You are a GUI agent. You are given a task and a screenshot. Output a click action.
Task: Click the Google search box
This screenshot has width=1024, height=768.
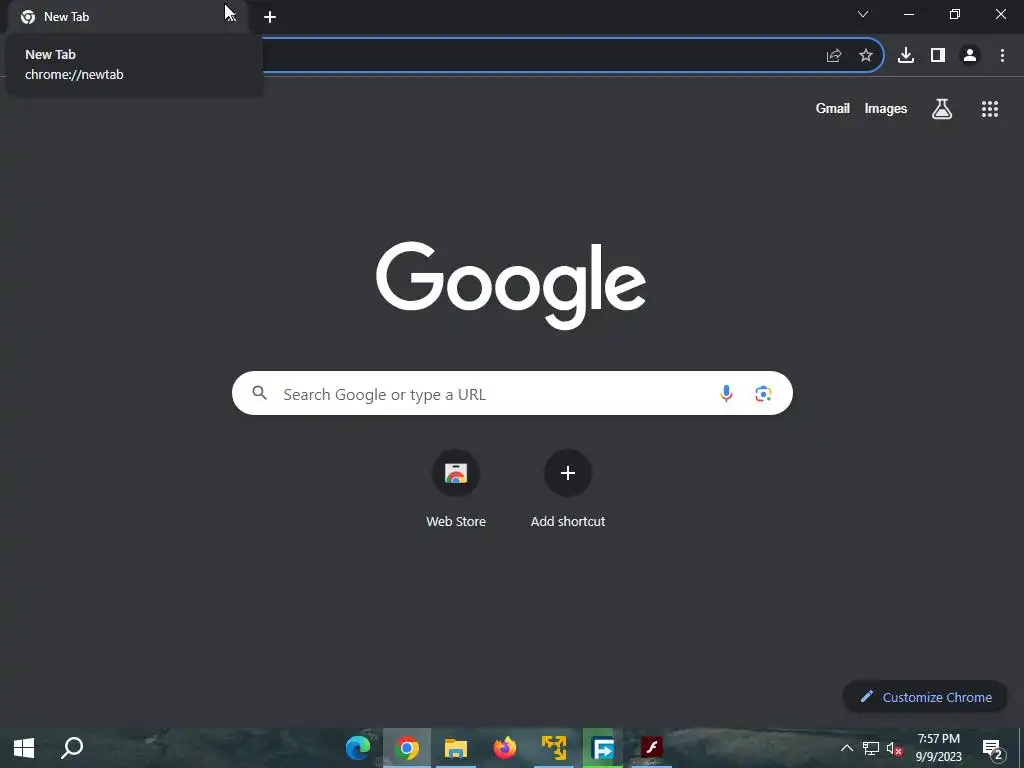click(x=512, y=393)
